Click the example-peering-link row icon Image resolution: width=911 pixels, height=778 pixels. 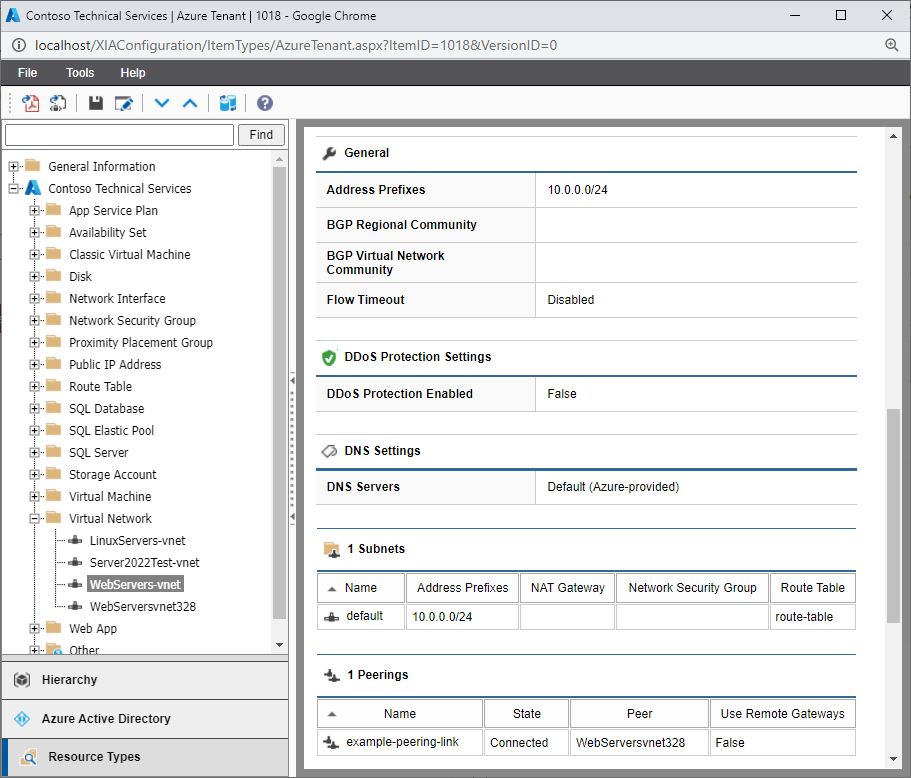click(x=331, y=743)
